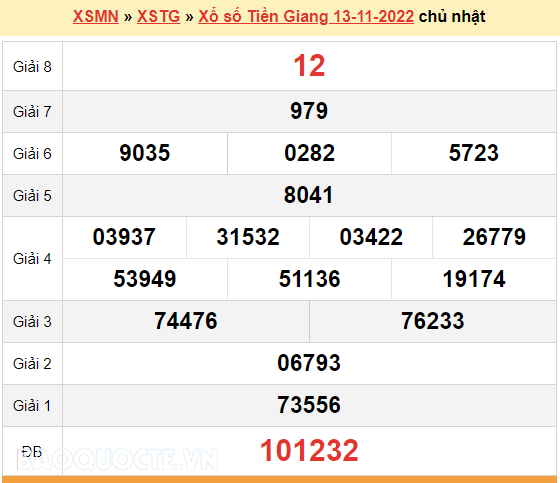560x483 pixels.
Task: Click the Giải 4 number 53949
Action: point(145,279)
